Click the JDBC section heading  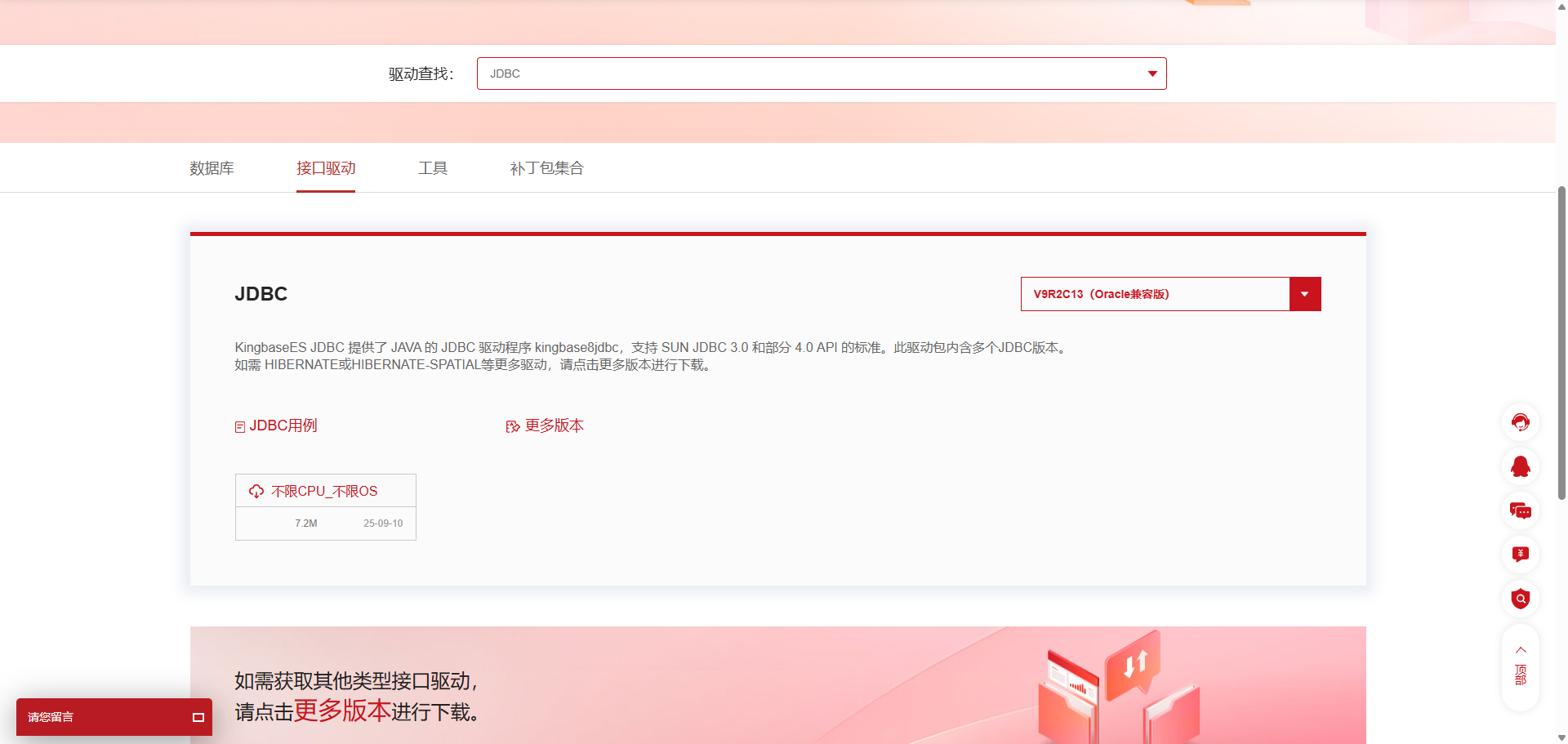261,294
